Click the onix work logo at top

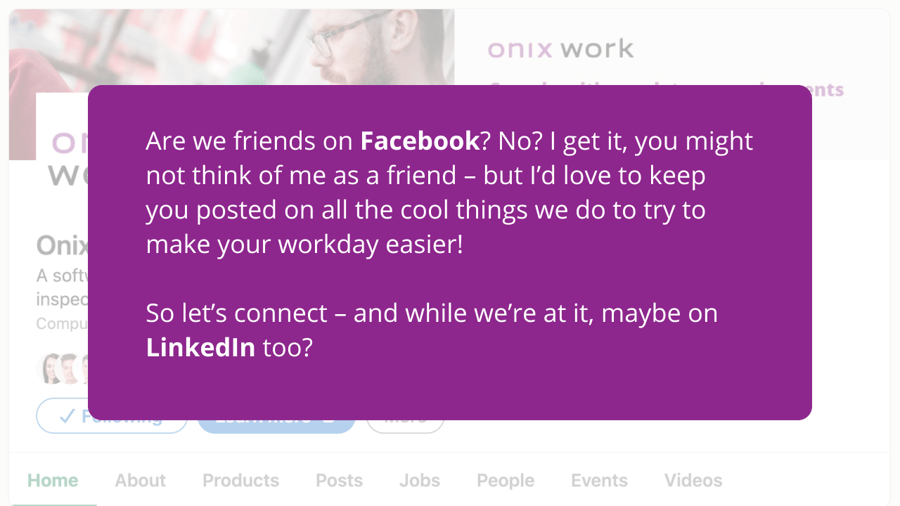click(560, 49)
